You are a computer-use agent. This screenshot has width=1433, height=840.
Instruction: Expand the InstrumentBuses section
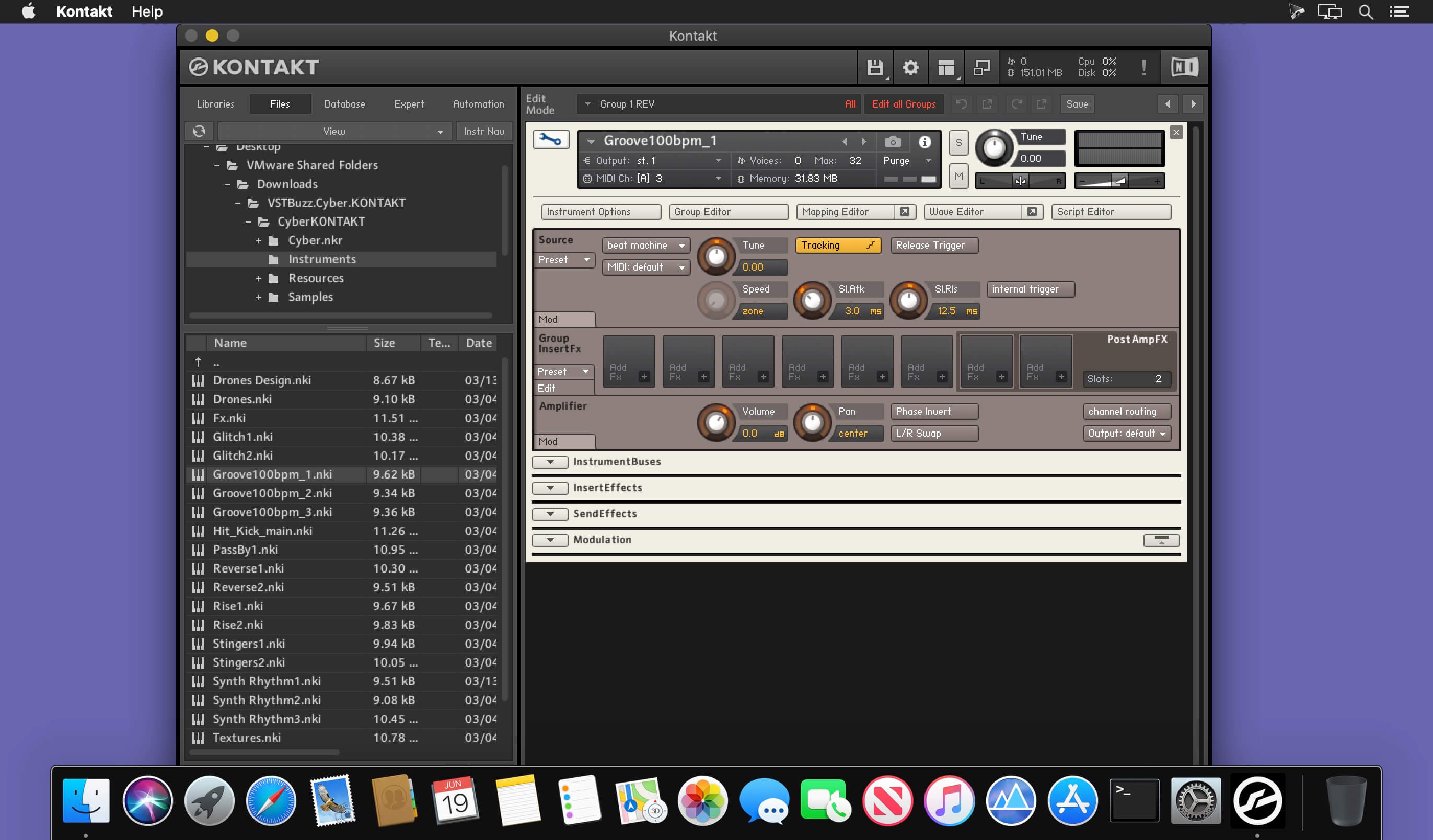[x=550, y=462]
